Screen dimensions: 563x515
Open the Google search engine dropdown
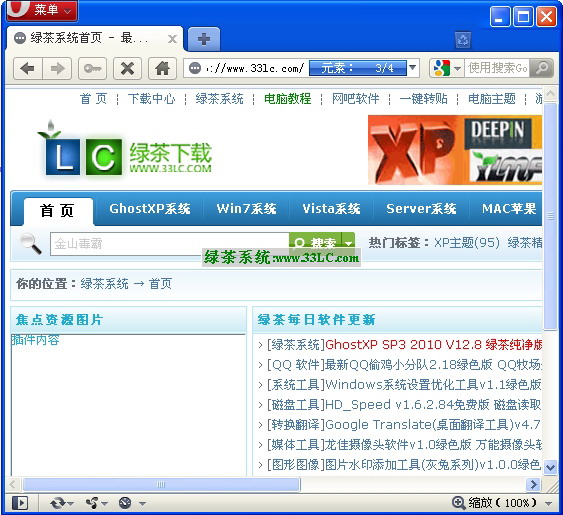click(446, 68)
